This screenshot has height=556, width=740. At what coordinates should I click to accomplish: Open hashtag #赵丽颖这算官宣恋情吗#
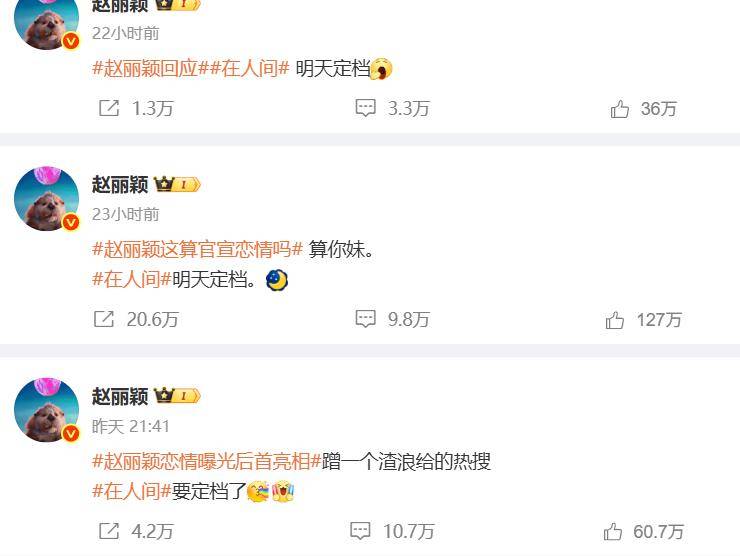tap(197, 249)
